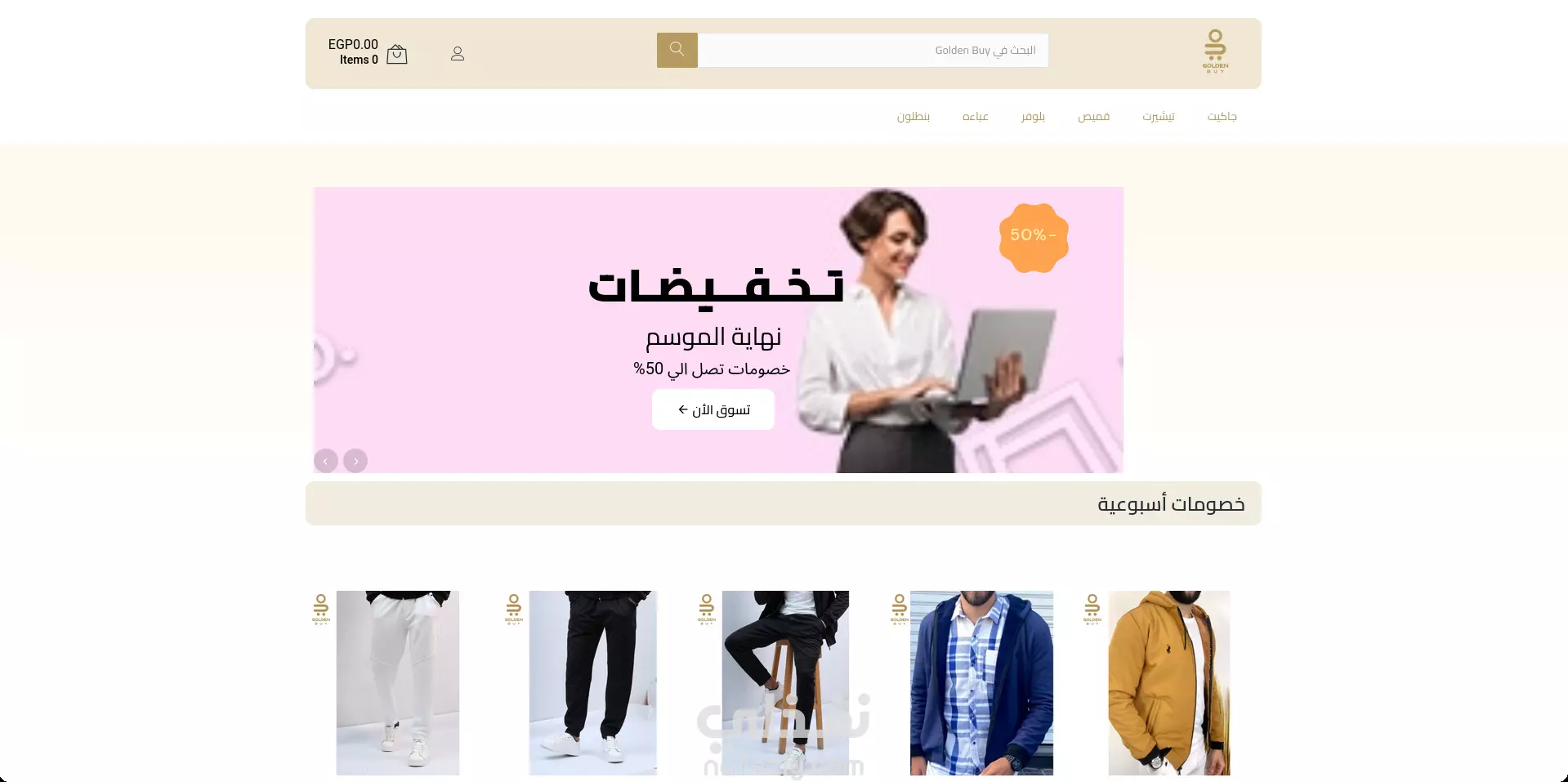Open the قميص category menu

[x=1093, y=117]
